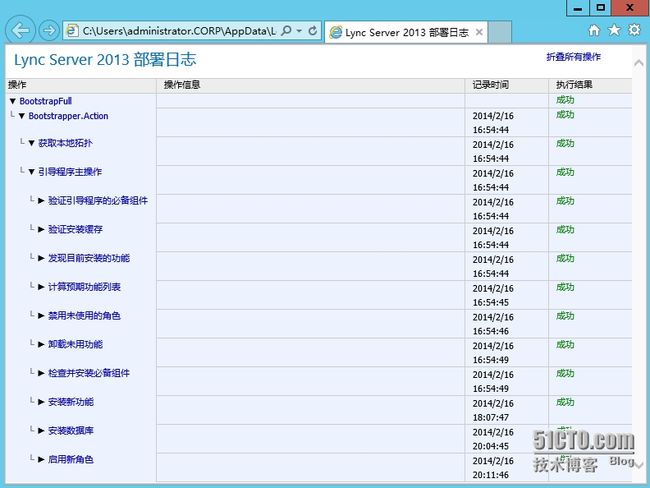Screen dimensions: 650x488
Task: Select the Lync Server 2013 部署日志 tab
Action: [406, 32]
